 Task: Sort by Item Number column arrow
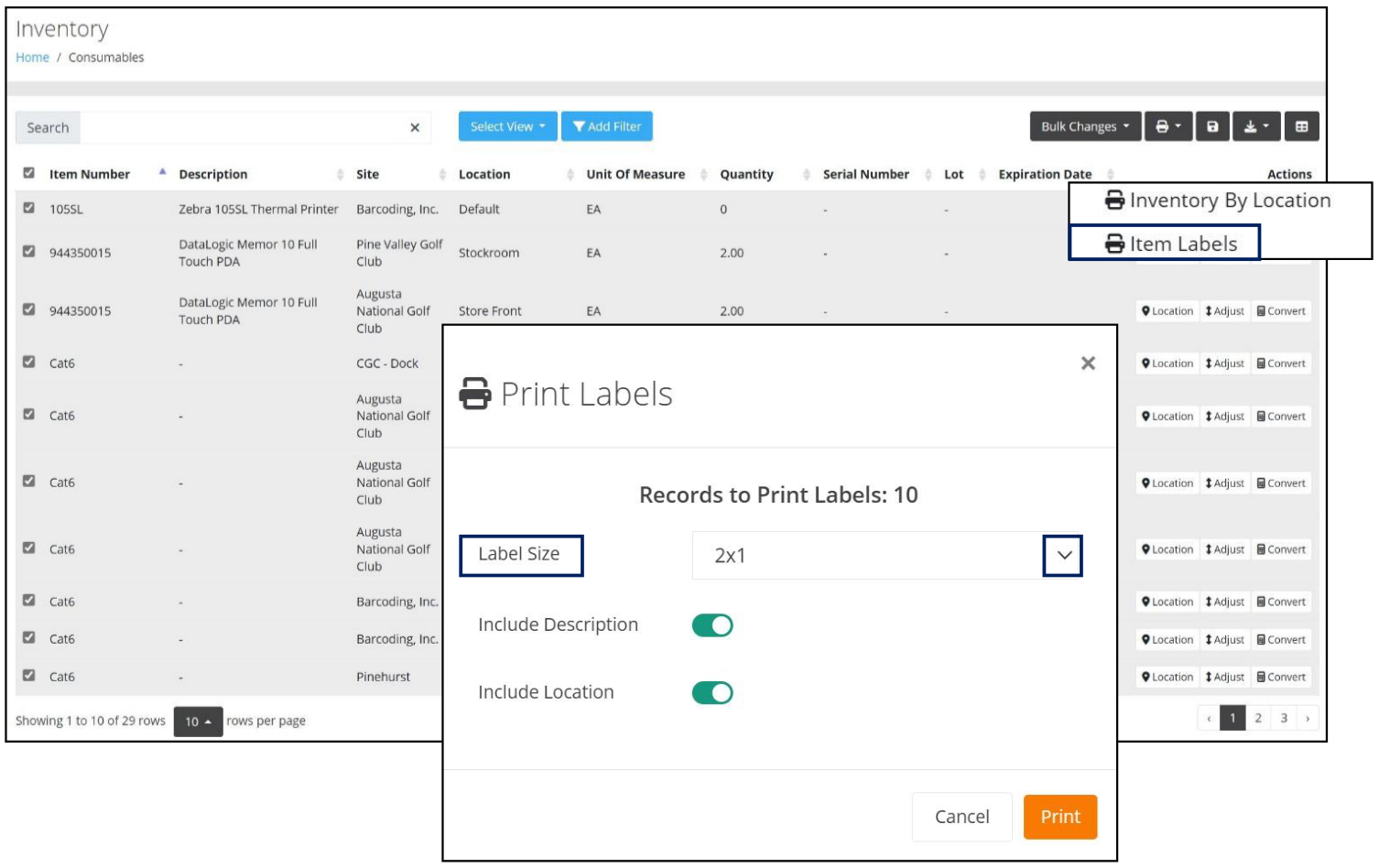(x=162, y=172)
